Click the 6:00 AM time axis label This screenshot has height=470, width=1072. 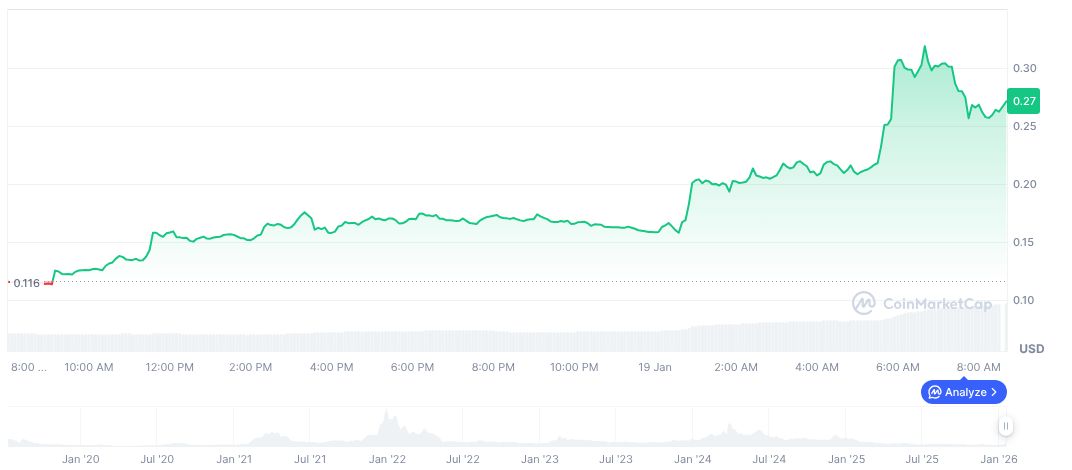pos(898,367)
